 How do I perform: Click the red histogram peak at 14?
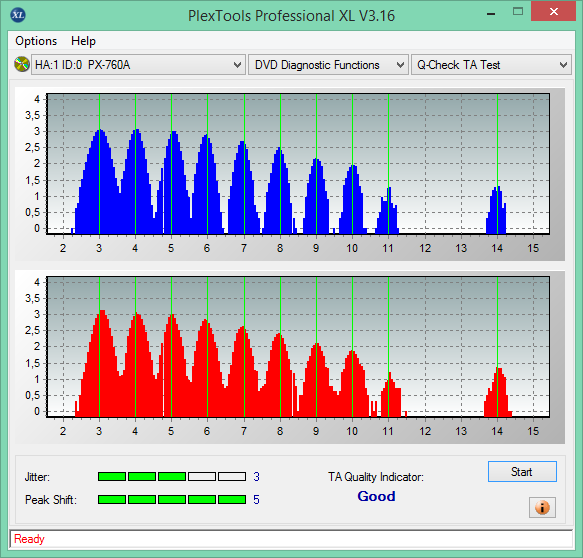[x=498, y=392]
